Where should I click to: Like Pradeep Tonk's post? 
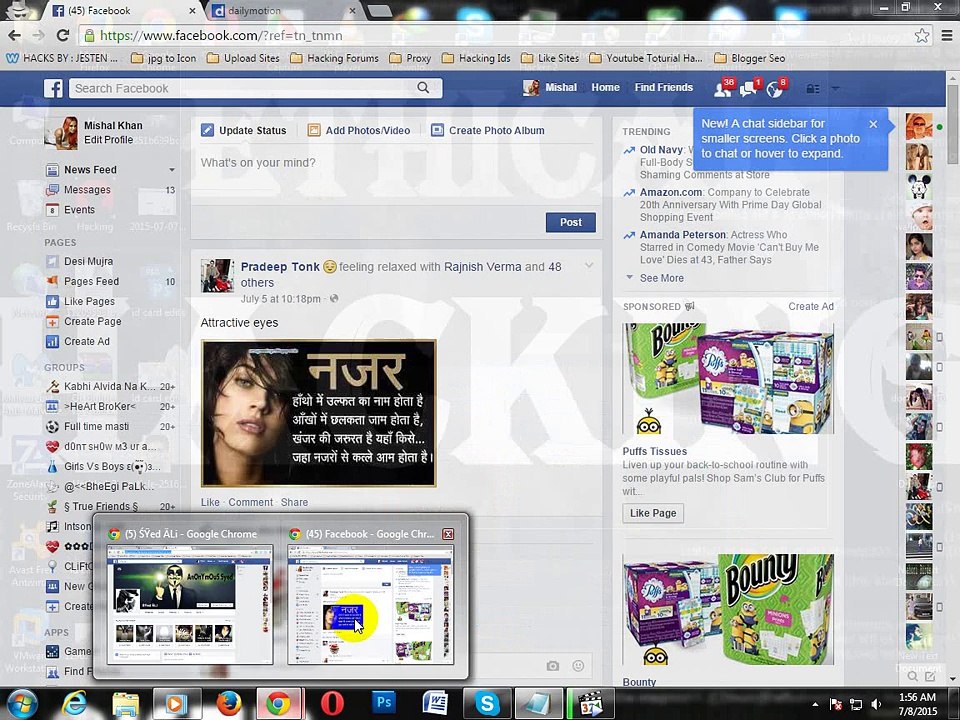click(210, 502)
